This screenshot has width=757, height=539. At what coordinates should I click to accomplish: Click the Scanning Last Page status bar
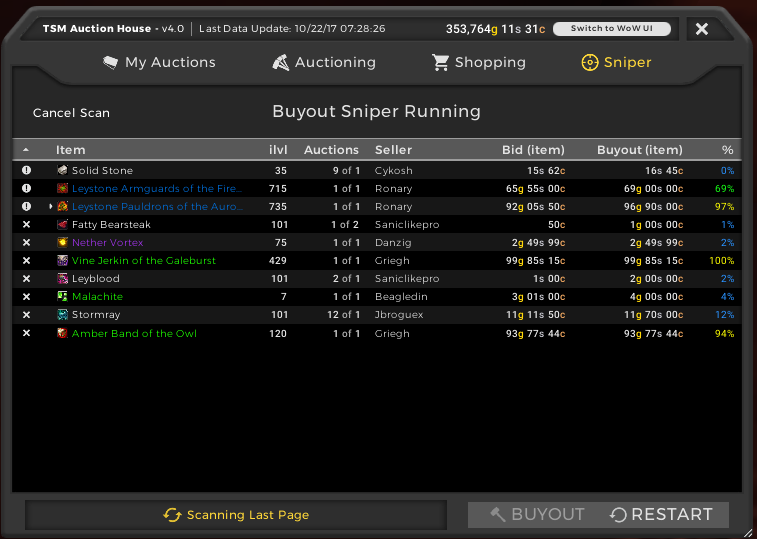click(x=236, y=515)
